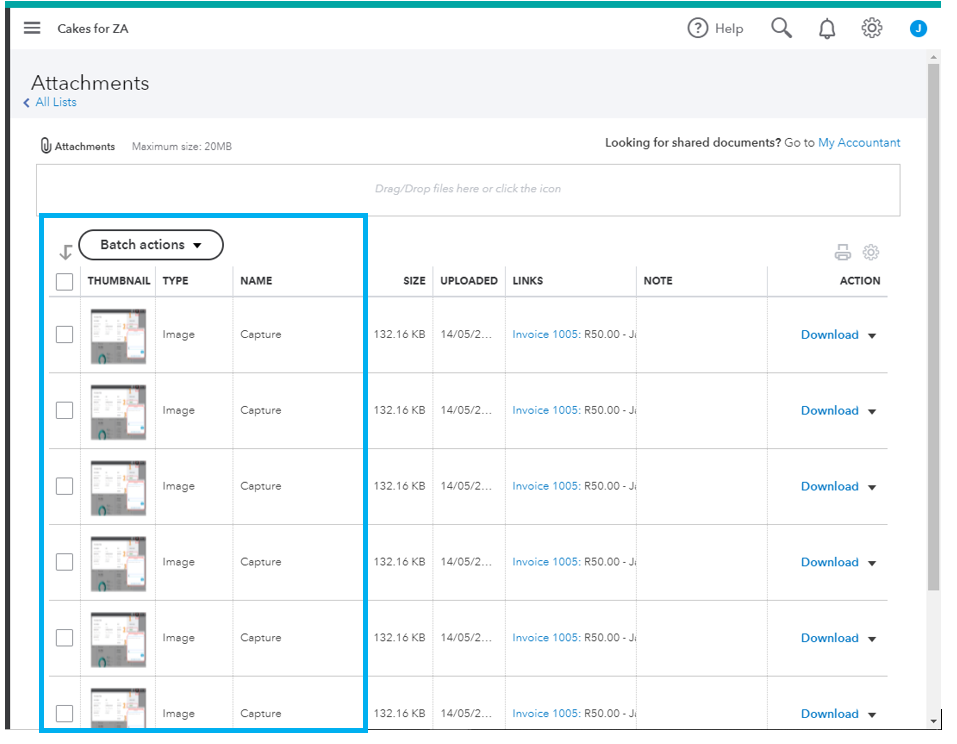Open the user profile avatar J
Screen dimensions: 957x744
click(x=918, y=28)
